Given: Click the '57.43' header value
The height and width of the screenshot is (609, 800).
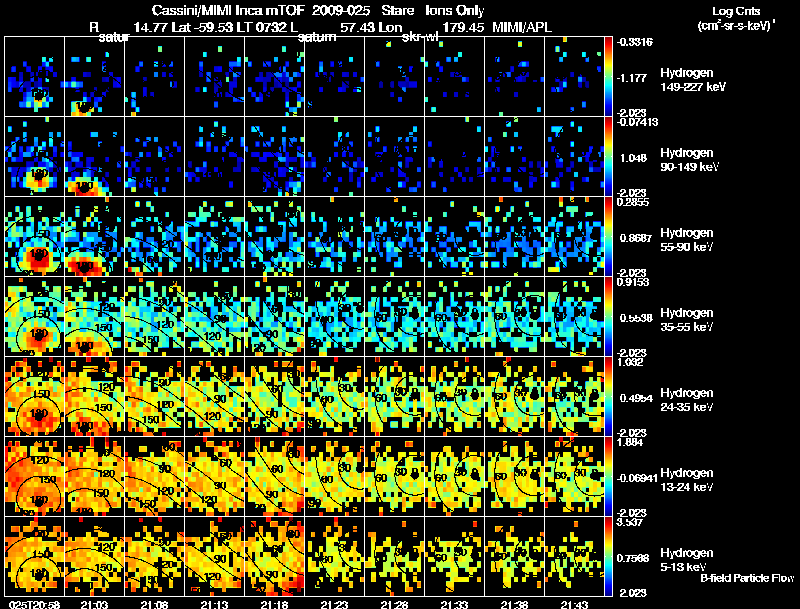Looking at the screenshot, I should tap(357, 28).
